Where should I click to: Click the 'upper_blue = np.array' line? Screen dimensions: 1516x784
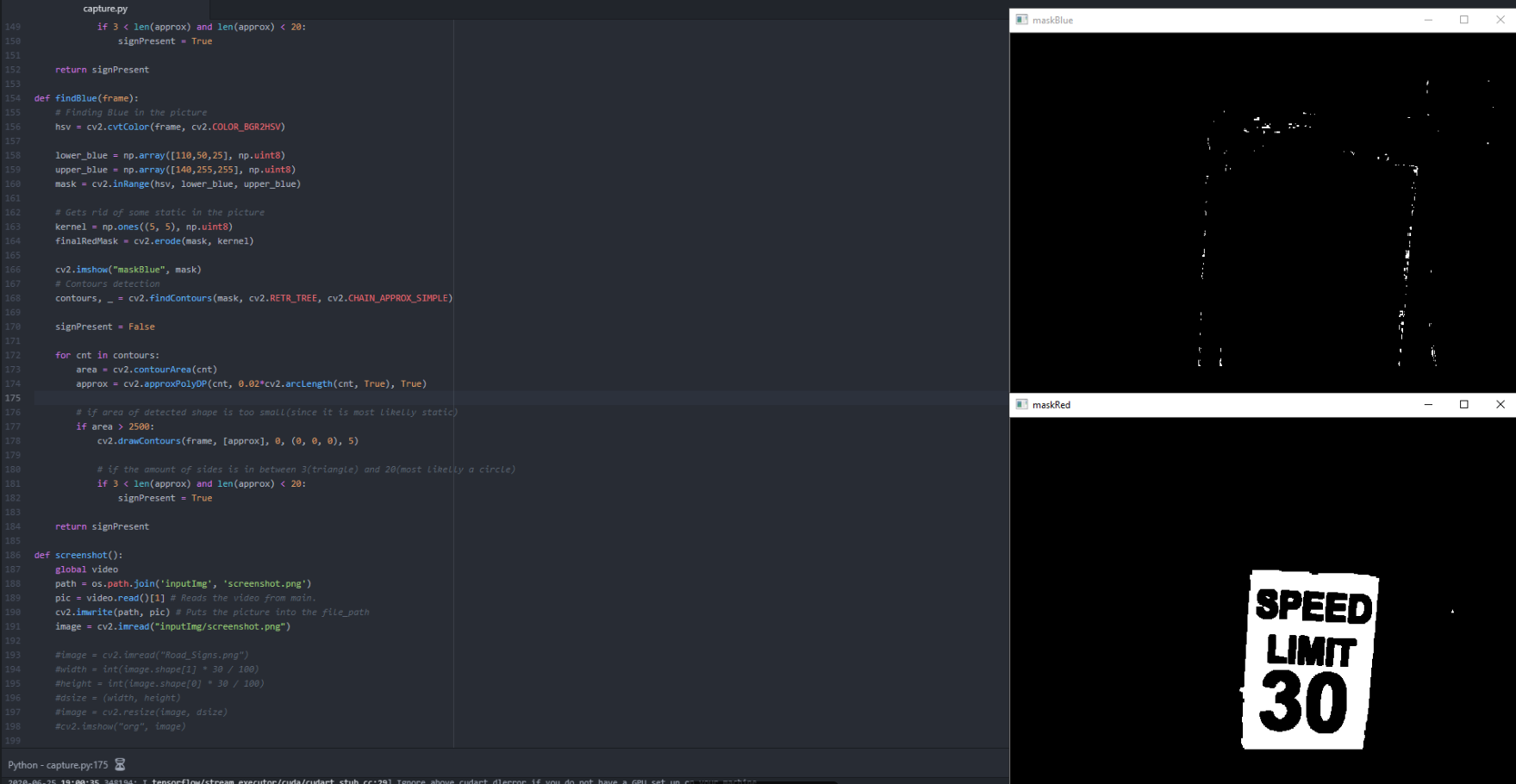175,170
